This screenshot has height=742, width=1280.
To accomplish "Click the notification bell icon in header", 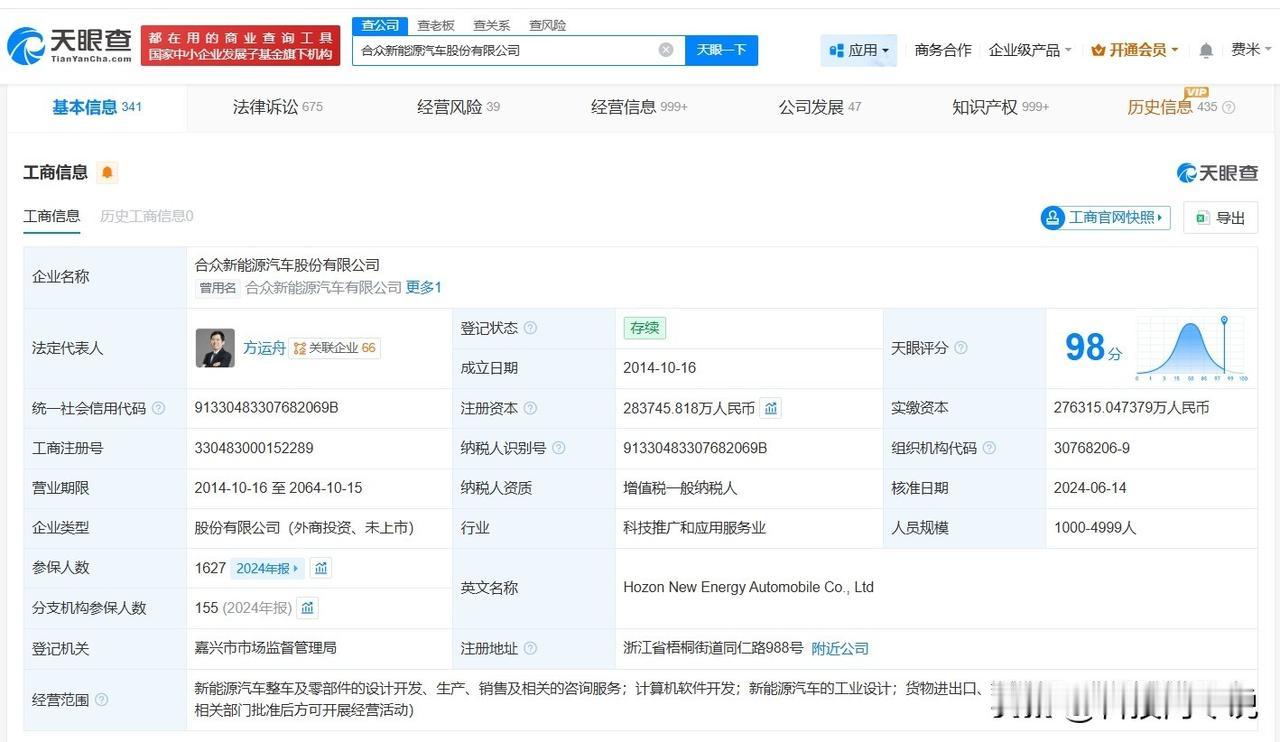I will [1206, 50].
